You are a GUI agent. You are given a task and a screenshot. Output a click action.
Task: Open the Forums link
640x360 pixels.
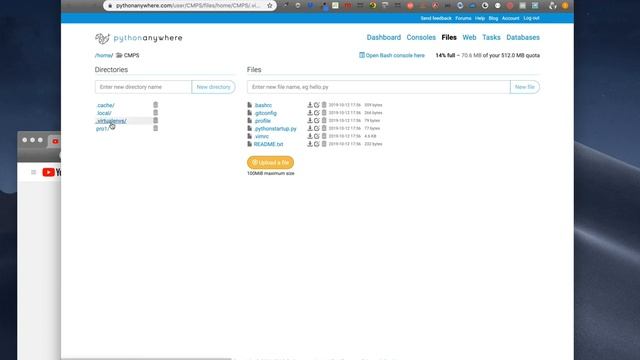(463, 18)
